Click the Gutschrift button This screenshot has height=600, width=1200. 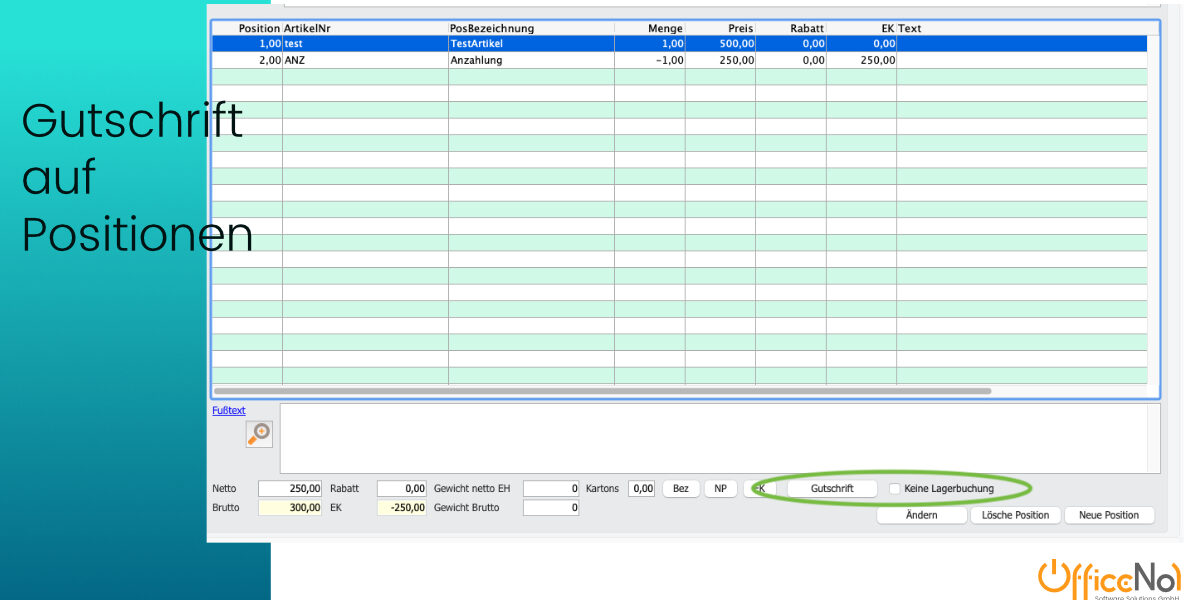click(832, 489)
